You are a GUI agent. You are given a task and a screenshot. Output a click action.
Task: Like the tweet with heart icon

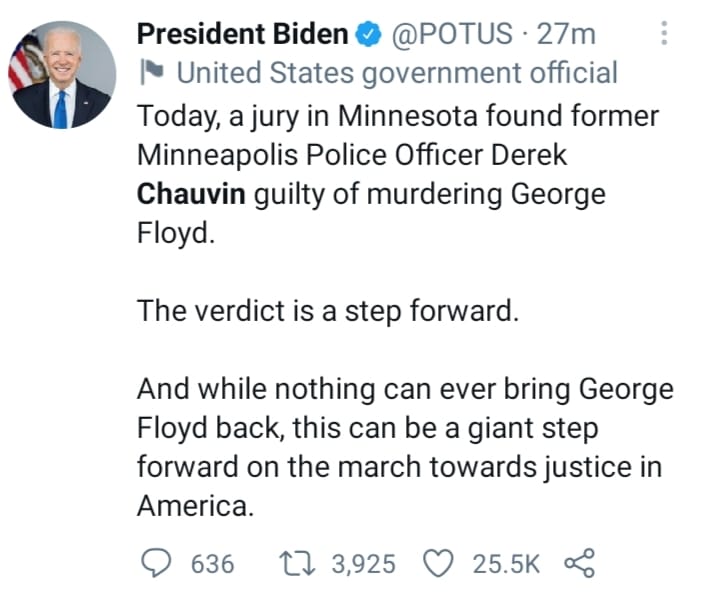pos(439,564)
